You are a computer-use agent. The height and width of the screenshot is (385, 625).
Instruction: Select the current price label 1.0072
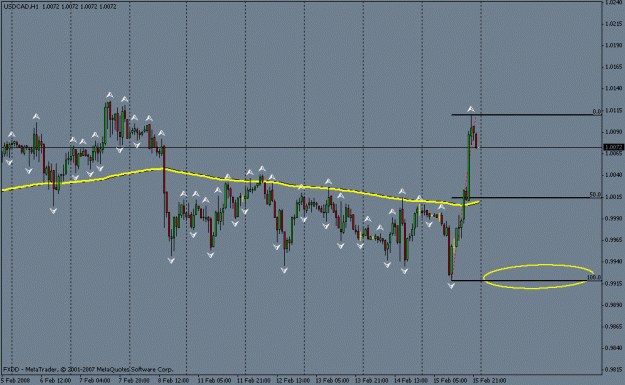614,147
